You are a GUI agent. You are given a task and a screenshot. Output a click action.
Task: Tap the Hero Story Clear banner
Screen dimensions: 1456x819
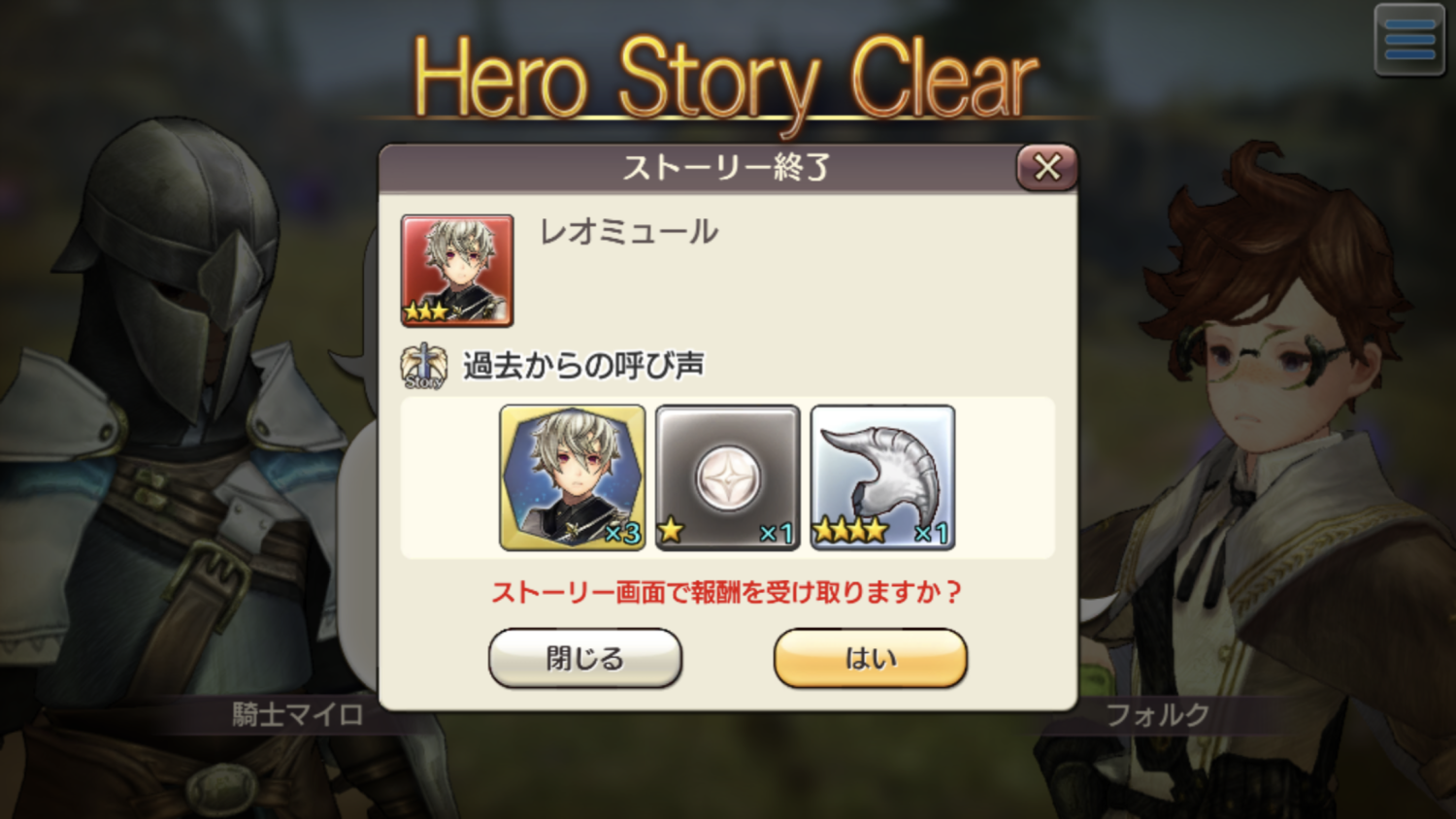726,80
